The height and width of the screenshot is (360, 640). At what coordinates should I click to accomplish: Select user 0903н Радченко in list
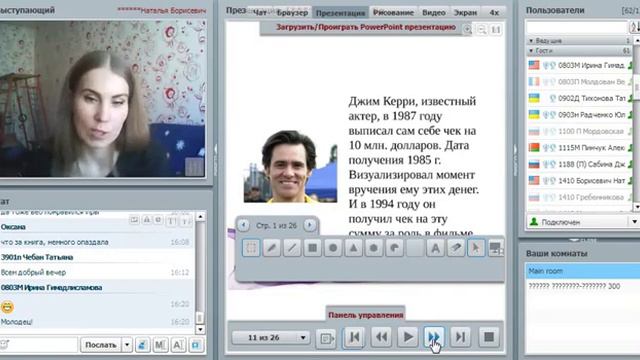580,115
